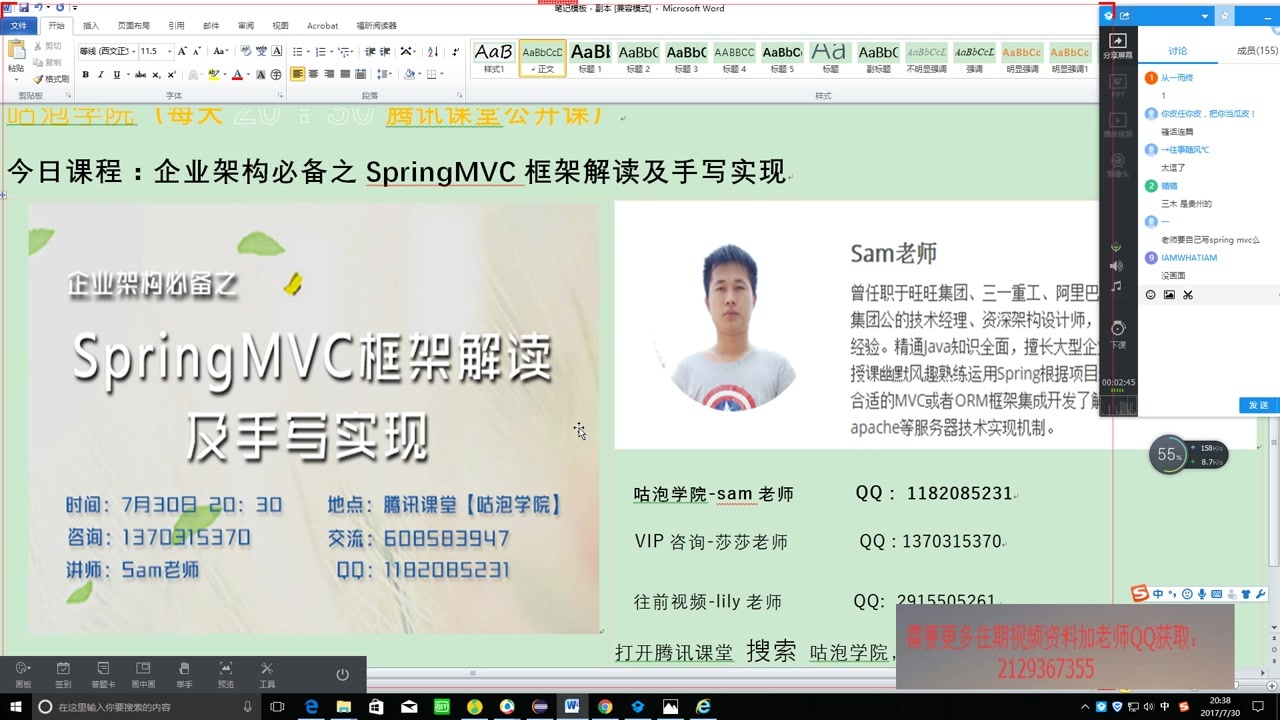Image resolution: width=1280 pixels, height=720 pixels.
Task: Toggle Justify paragraph alignment
Action: (x=345, y=74)
